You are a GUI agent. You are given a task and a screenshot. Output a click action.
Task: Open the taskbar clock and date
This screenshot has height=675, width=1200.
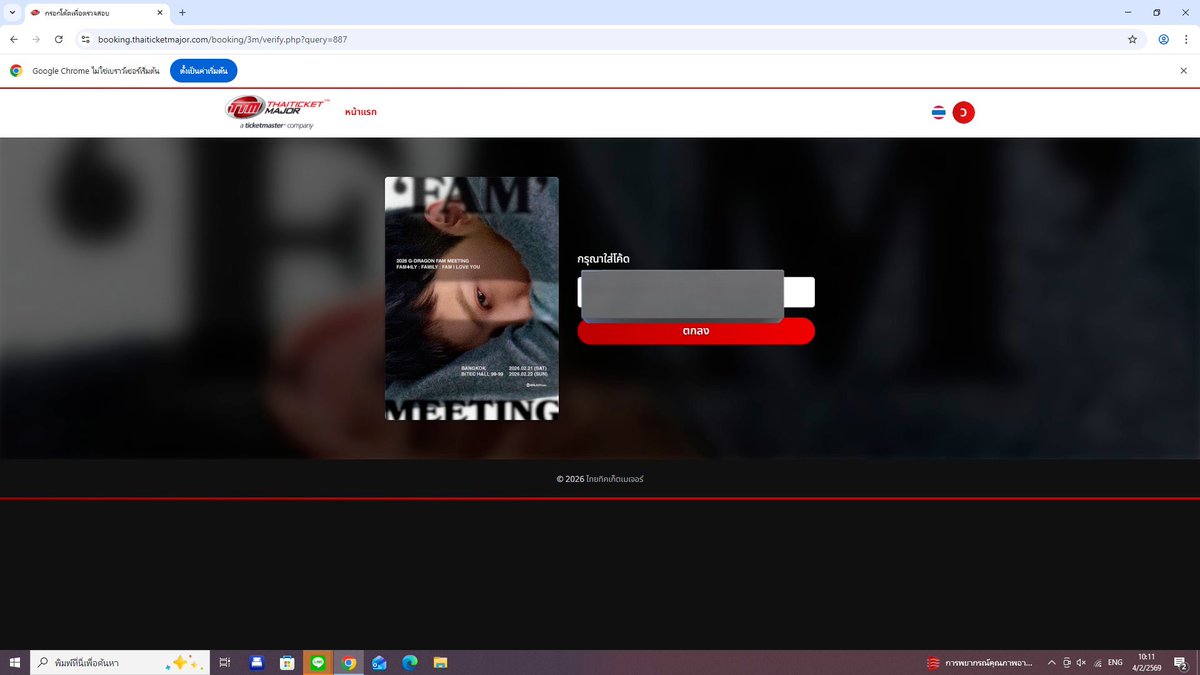point(1146,662)
